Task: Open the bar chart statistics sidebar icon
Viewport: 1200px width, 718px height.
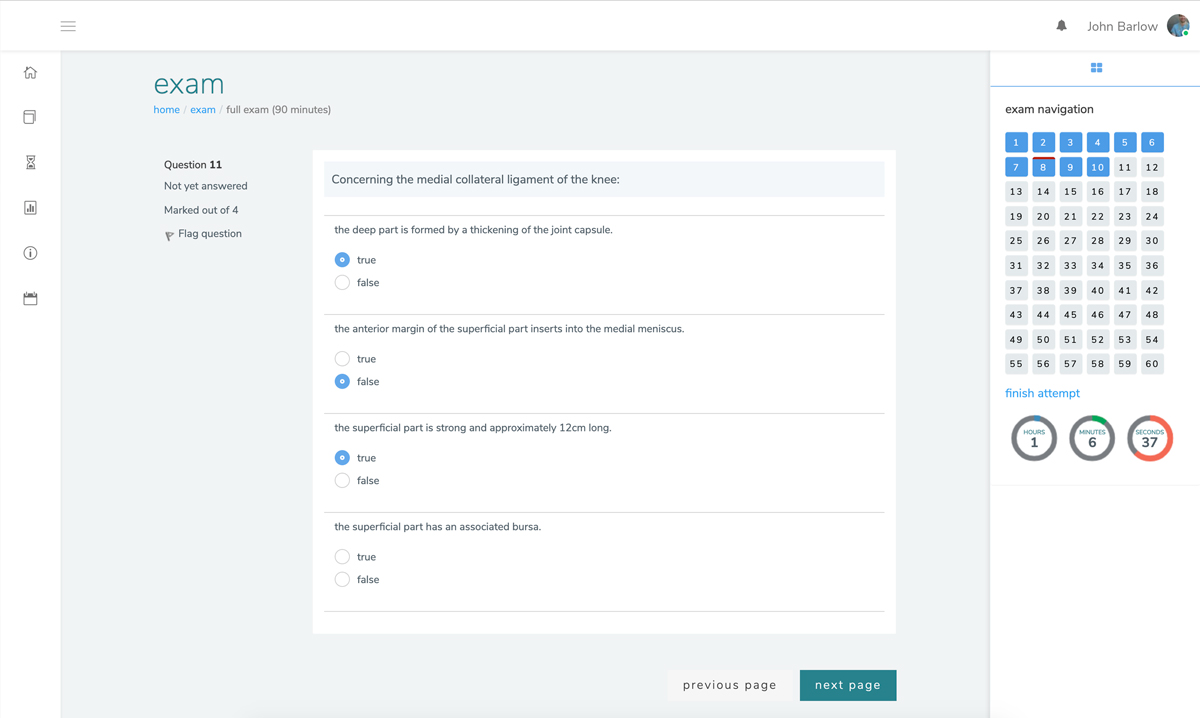Action: click(30, 208)
